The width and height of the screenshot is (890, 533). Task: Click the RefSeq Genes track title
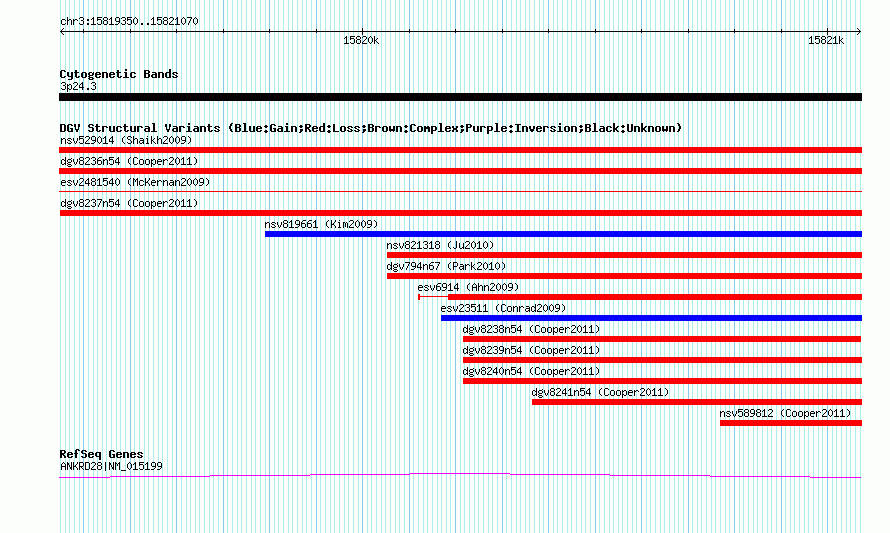(x=101, y=454)
